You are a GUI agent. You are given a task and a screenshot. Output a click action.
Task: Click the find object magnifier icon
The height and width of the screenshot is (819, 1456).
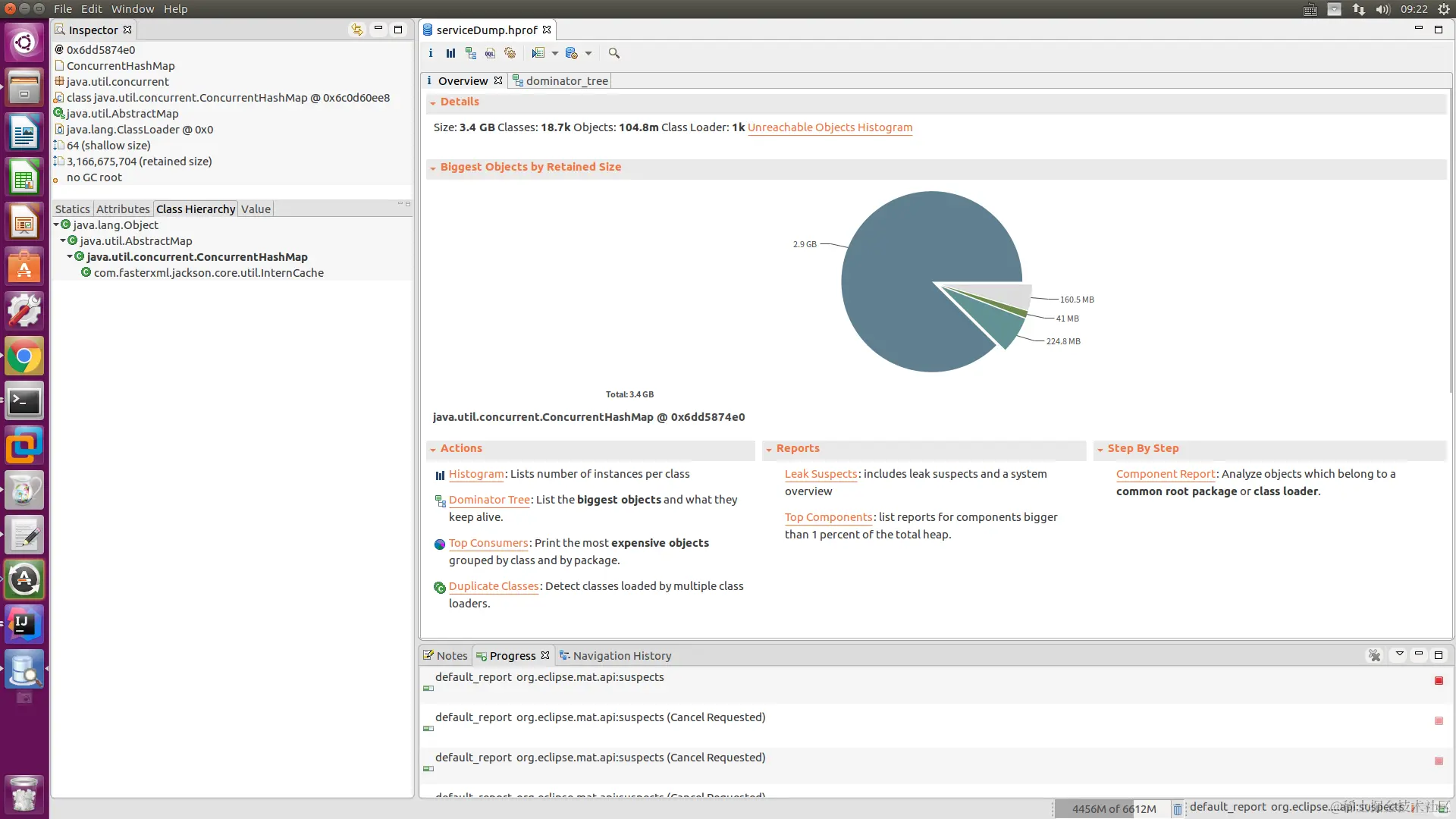pyautogui.click(x=614, y=53)
